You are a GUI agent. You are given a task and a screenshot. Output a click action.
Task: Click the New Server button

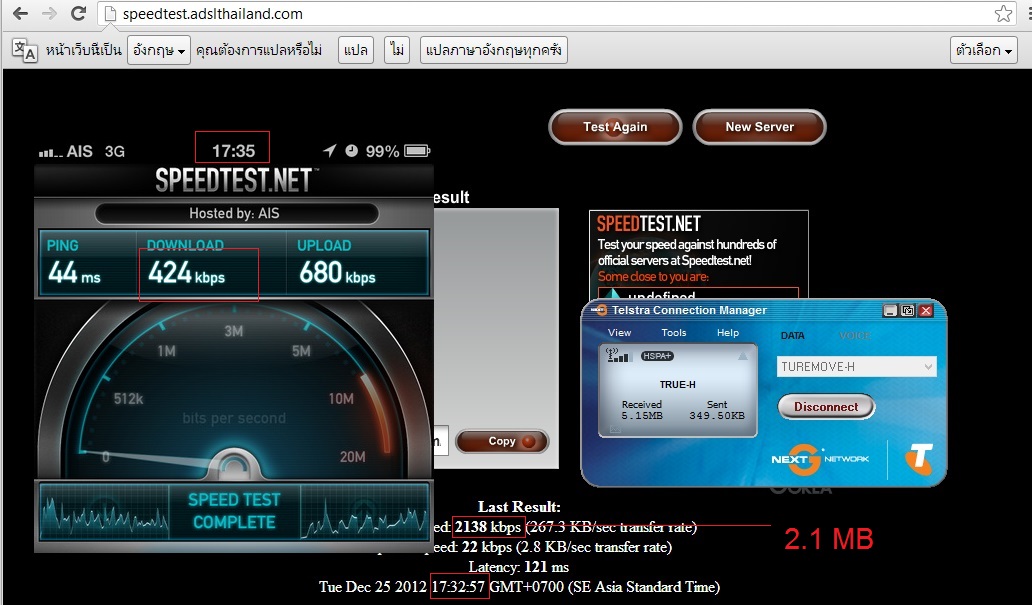pyautogui.click(x=760, y=127)
